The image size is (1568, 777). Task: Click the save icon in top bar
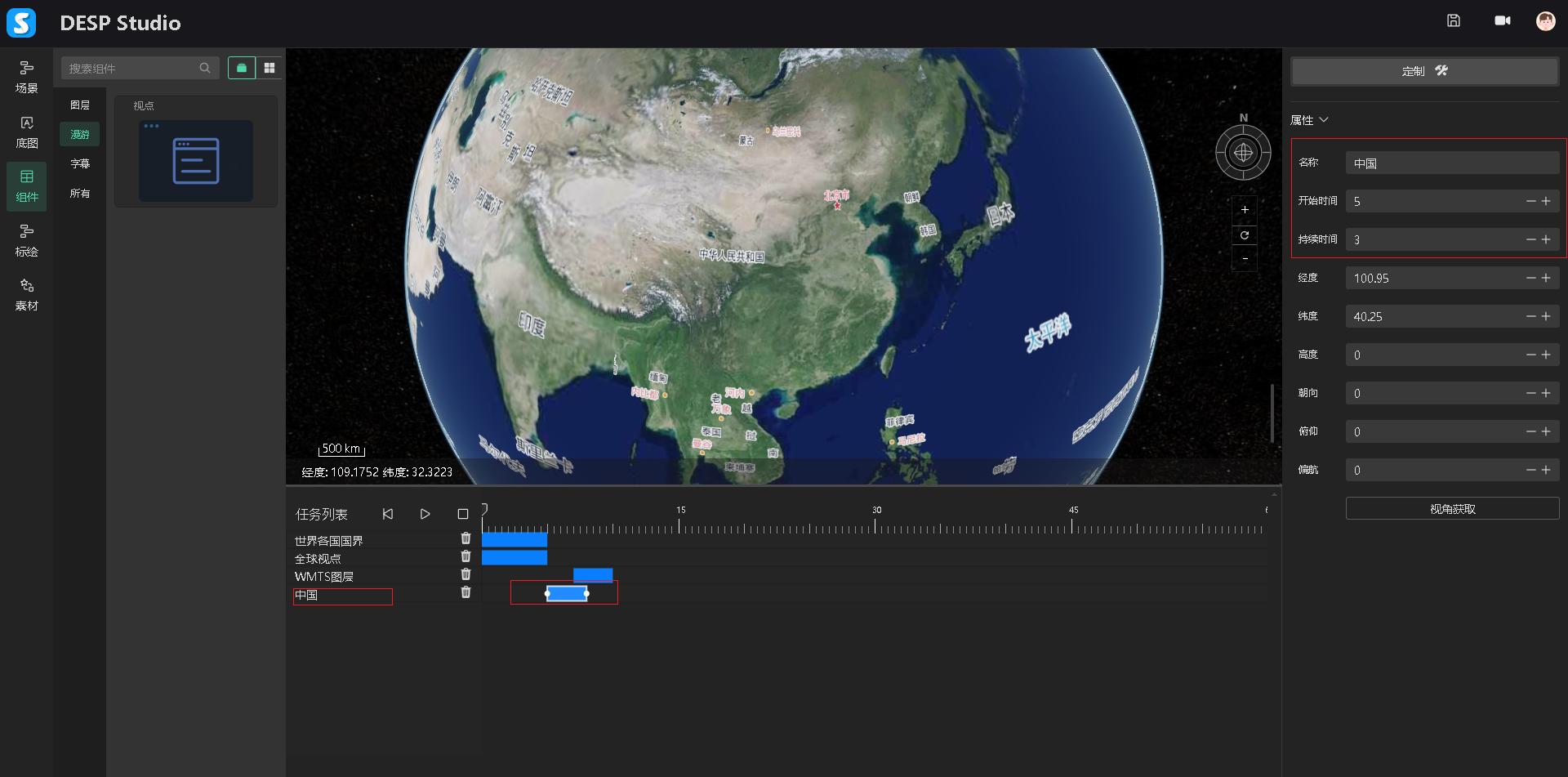coord(1453,21)
